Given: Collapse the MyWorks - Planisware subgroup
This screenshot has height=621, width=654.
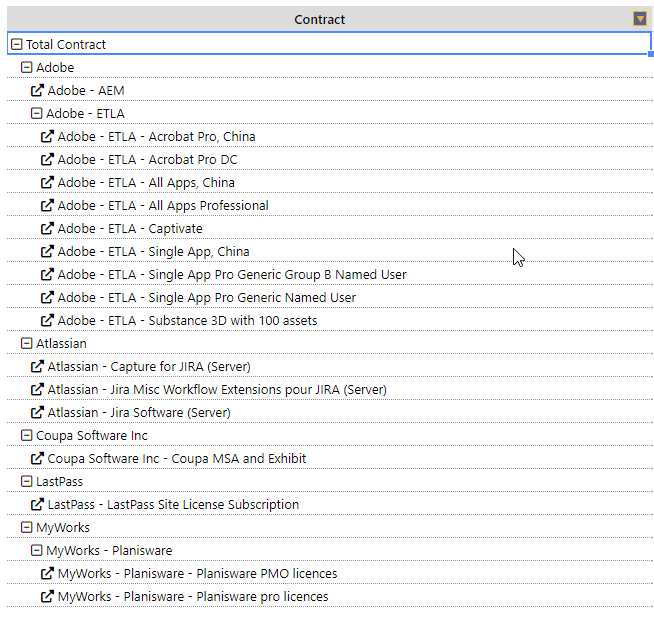Looking at the screenshot, I should tap(36, 551).
